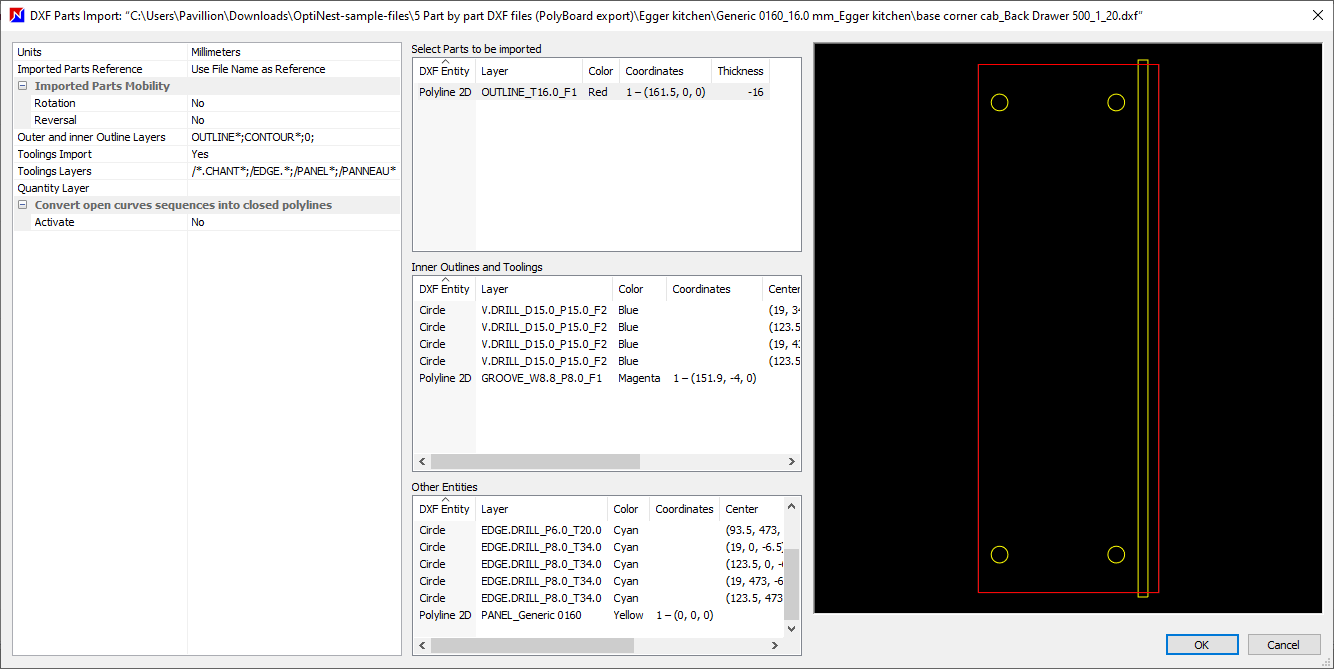The width and height of the screenshot is (1334, 669).
Task: Select the GROOVE_W8.8_P8.0_F1 polyline row
Action: coord(606,378)
